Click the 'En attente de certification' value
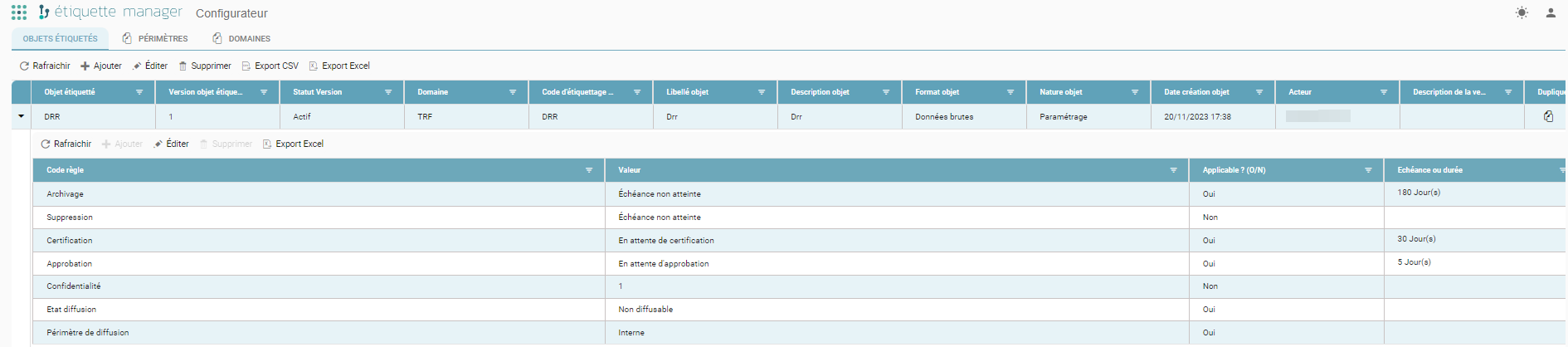Viewport: 1568px width, 347px height. click(x=666, y=241)
